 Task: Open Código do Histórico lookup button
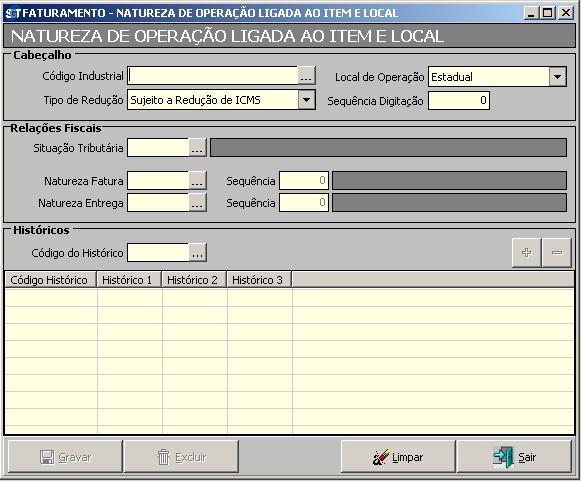[197, 253]
